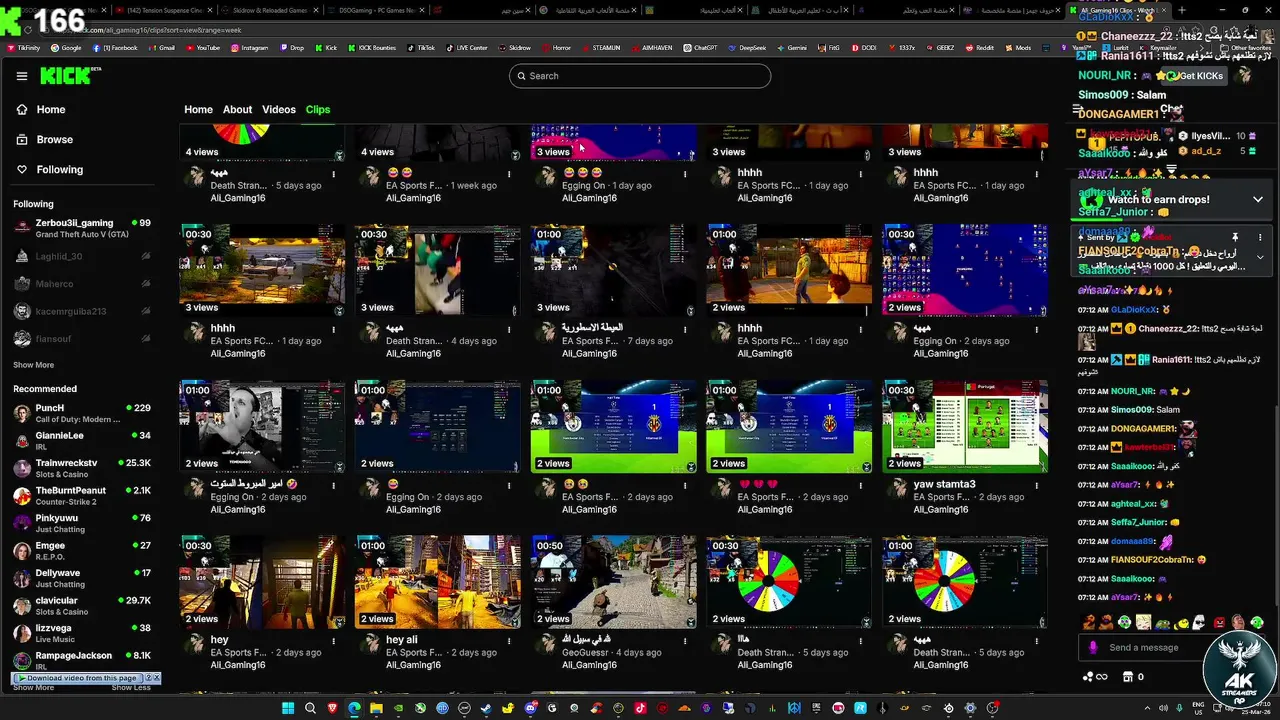Unpin the pinned chat message
This screenshot has height=720, width=1280.
pyautogui.click(x=1235, y=237)
